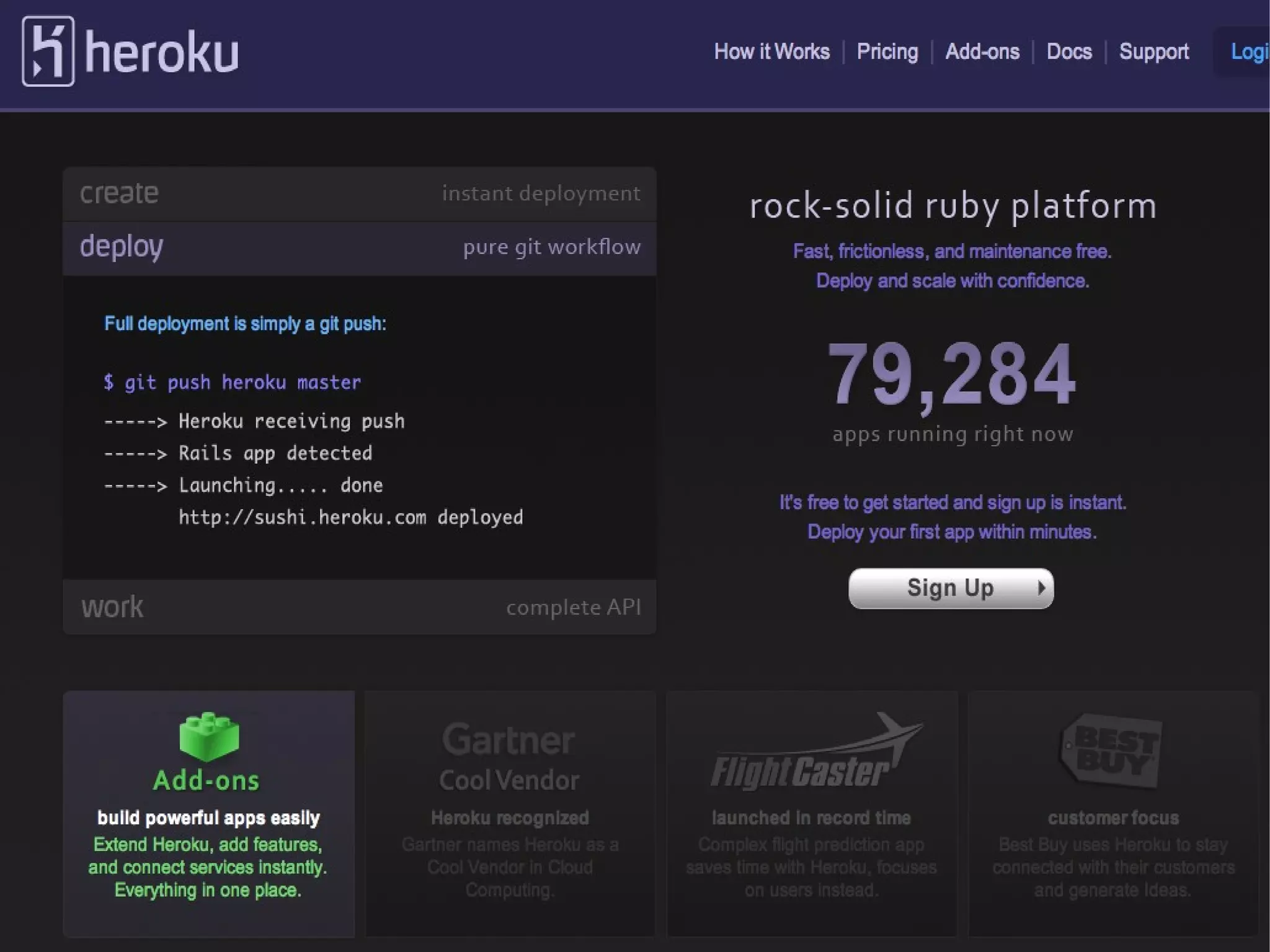The width and height of the screenshot is (1270, 952).
Task: Open Add-ons in top navigation
Action: click(x=982, y=51)
